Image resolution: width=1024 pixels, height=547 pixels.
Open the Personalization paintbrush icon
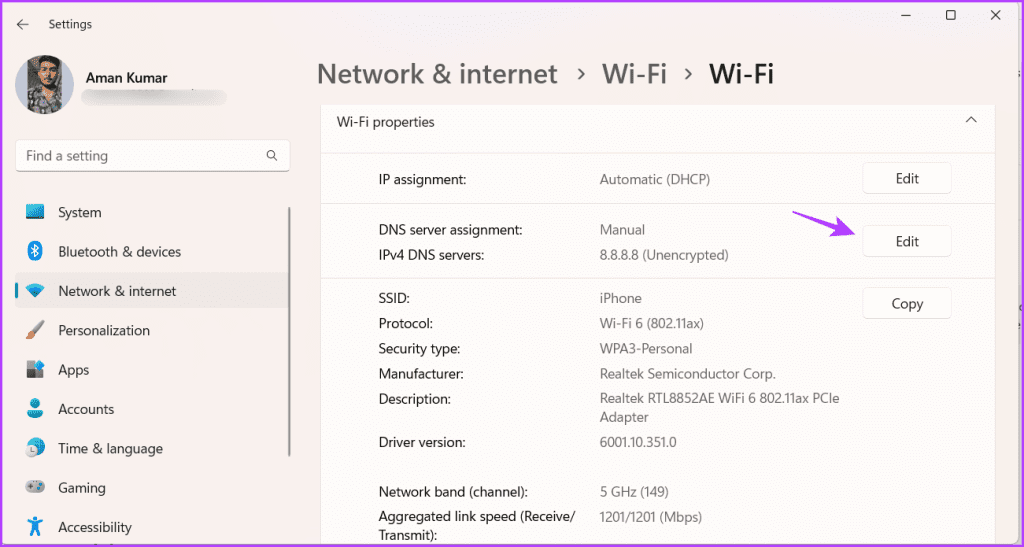35,330
